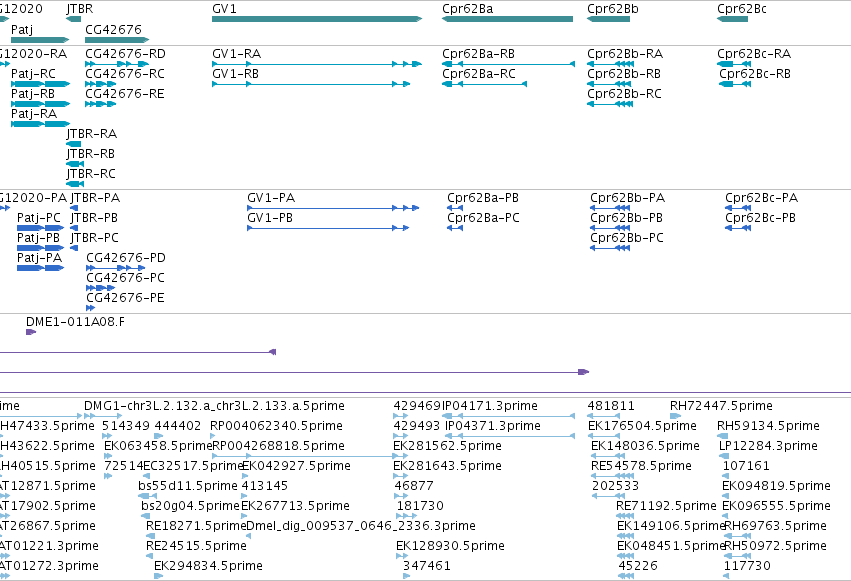Click the EK281643.5prime EST

coord(401,476)
